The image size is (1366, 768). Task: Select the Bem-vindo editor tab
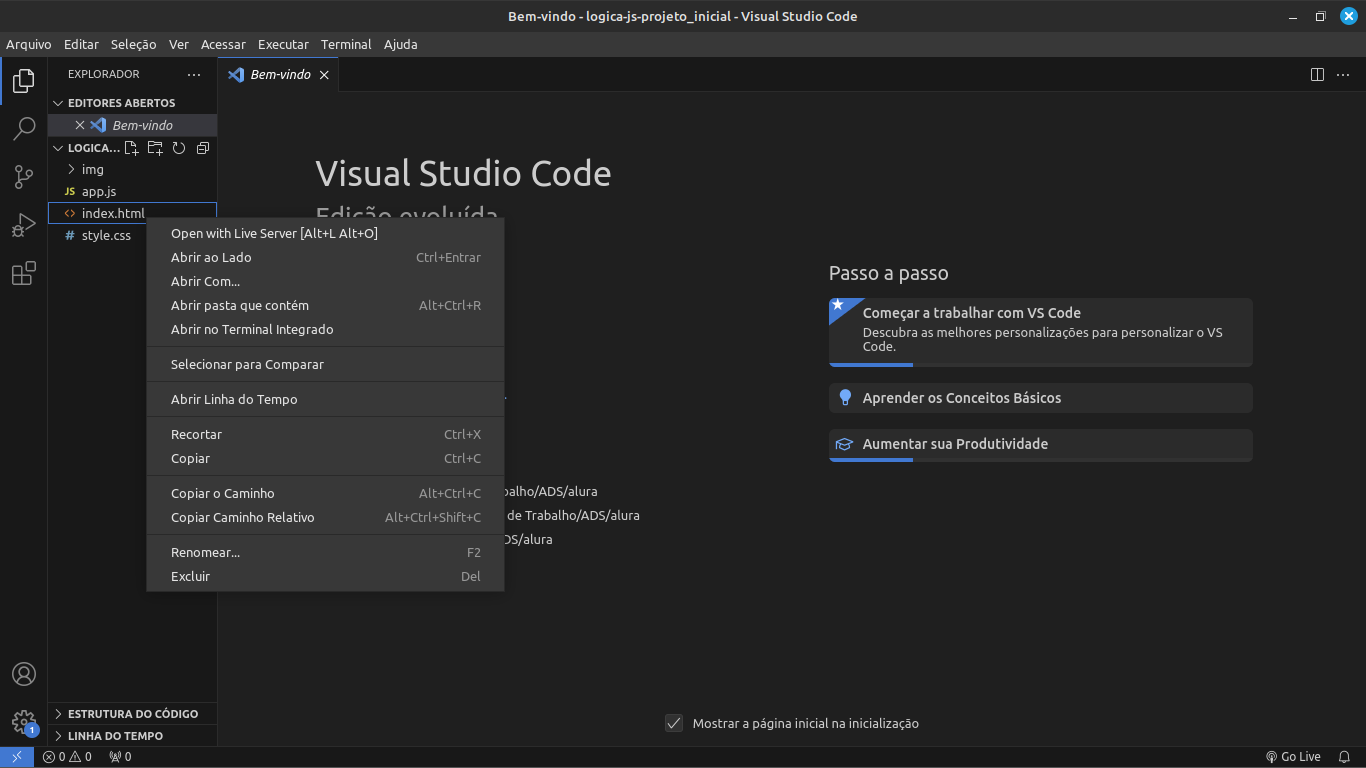tap(279, 75)
